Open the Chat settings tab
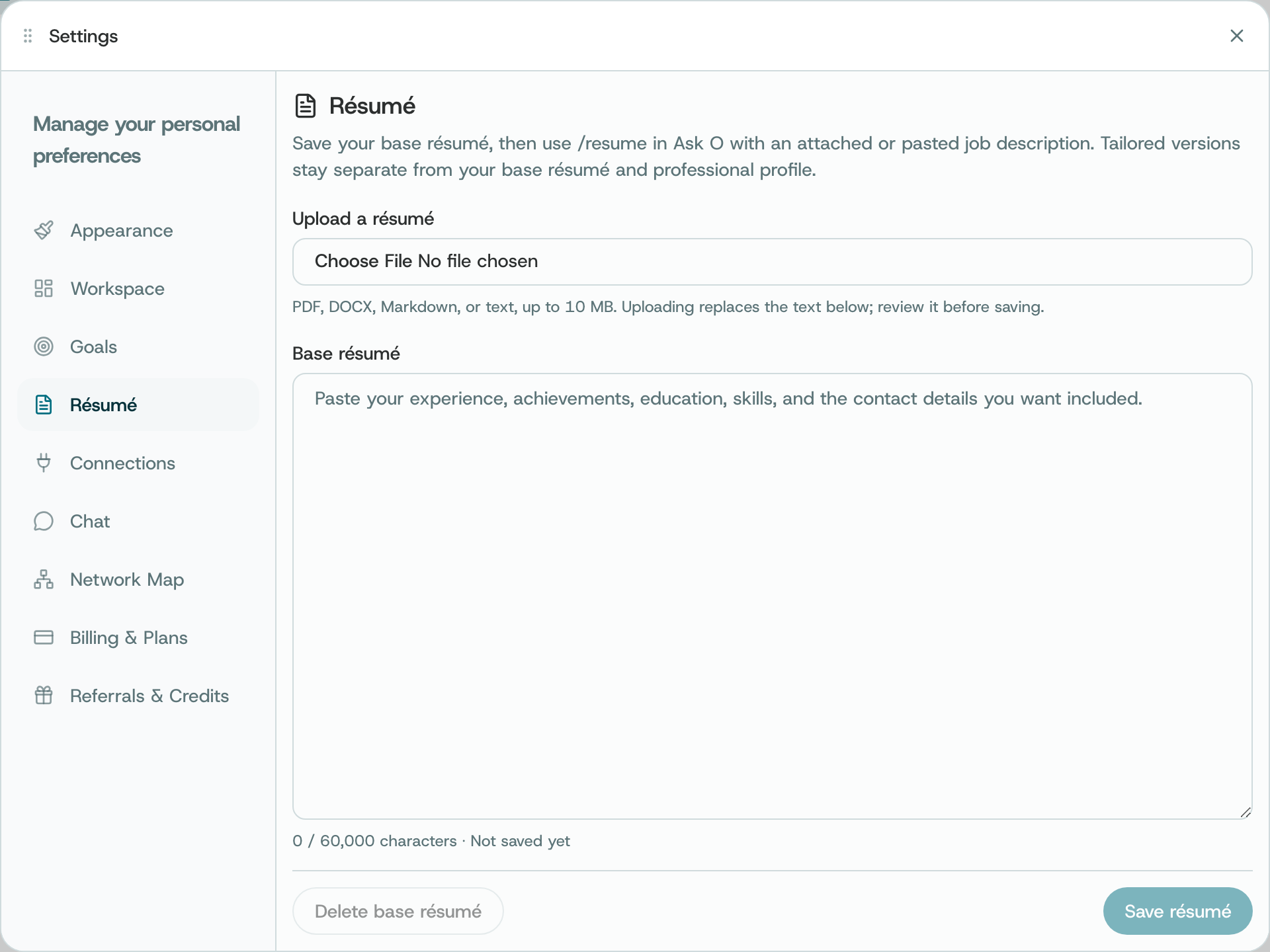 [x=138, y=522]
